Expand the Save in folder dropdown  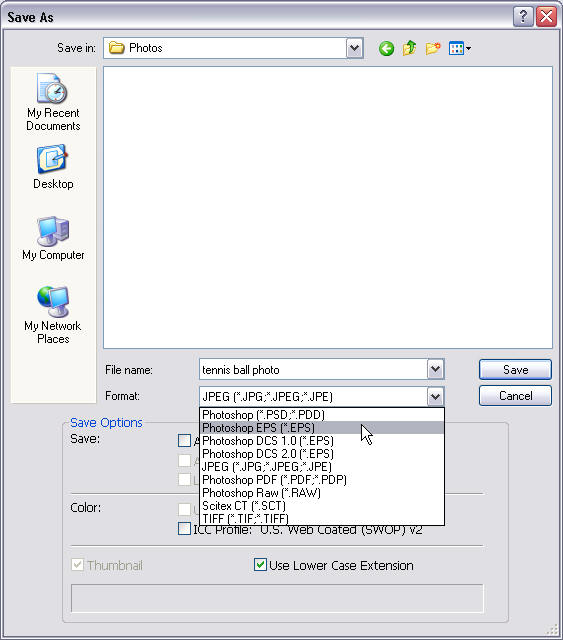pyautogui.click(x=354, y=48)
